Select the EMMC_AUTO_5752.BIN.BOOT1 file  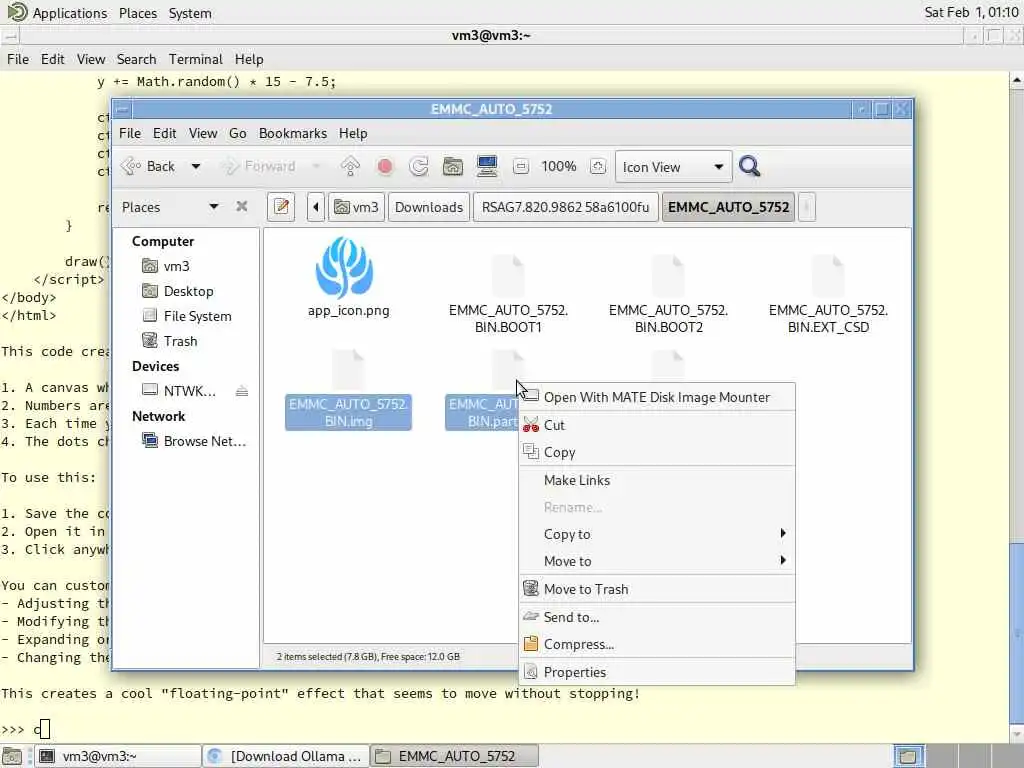click(508, 294)
